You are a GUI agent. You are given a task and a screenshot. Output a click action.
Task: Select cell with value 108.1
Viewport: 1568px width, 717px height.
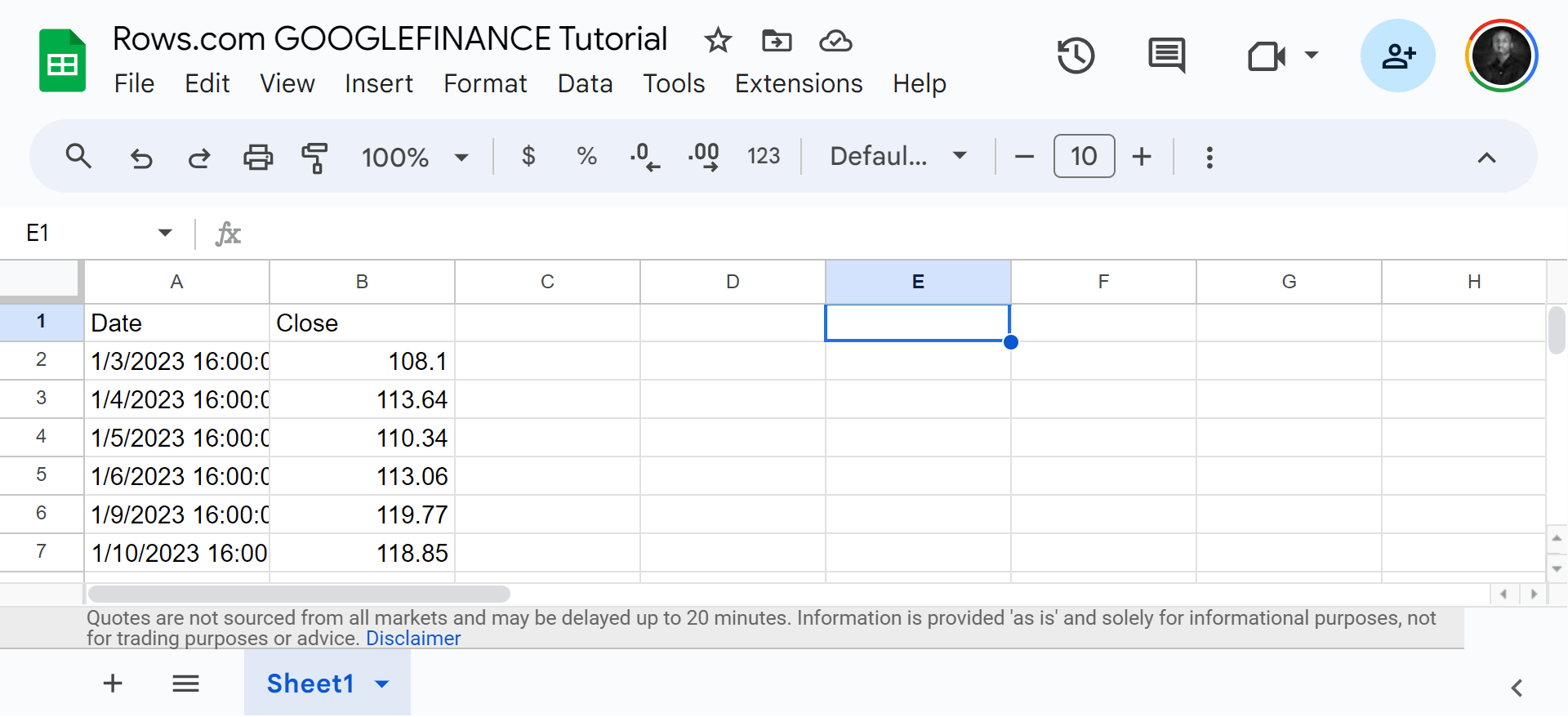[x=362, y=361]
